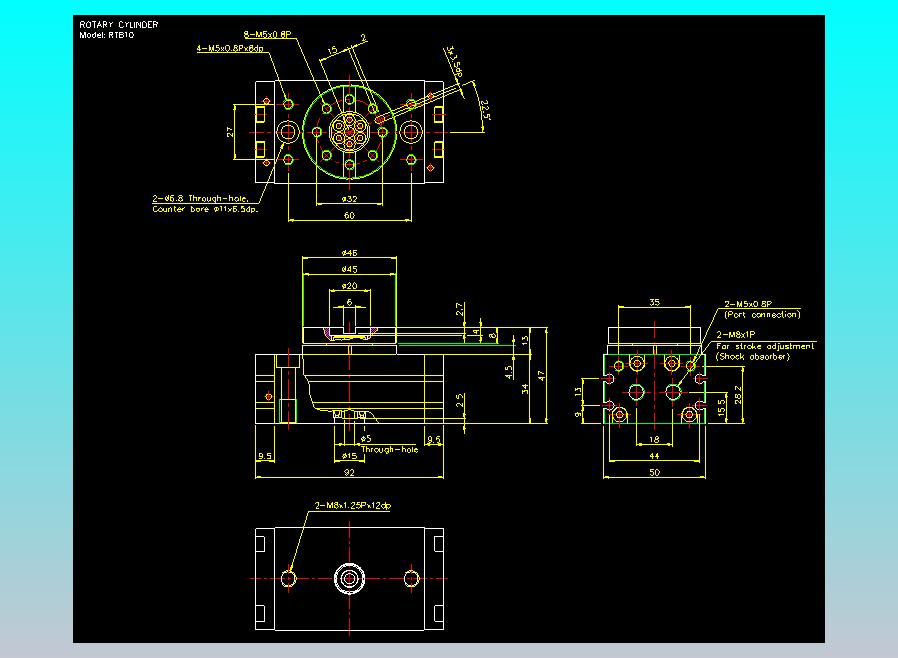Select the 35 width dimension on side view
Screen dimensions: 898x658
point(655,302)
